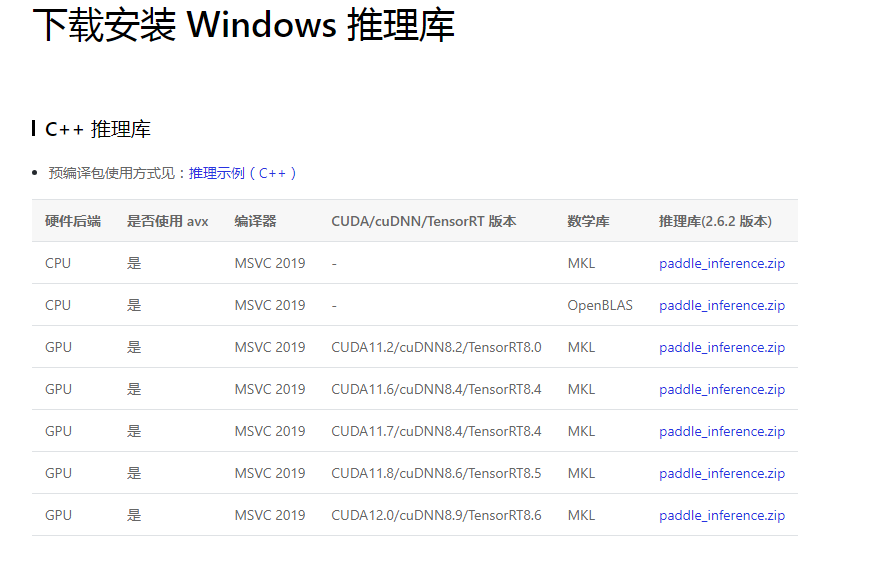Click the 是否使用 avx column header
This screenshot has width=873, height=576.
point(168,221)
